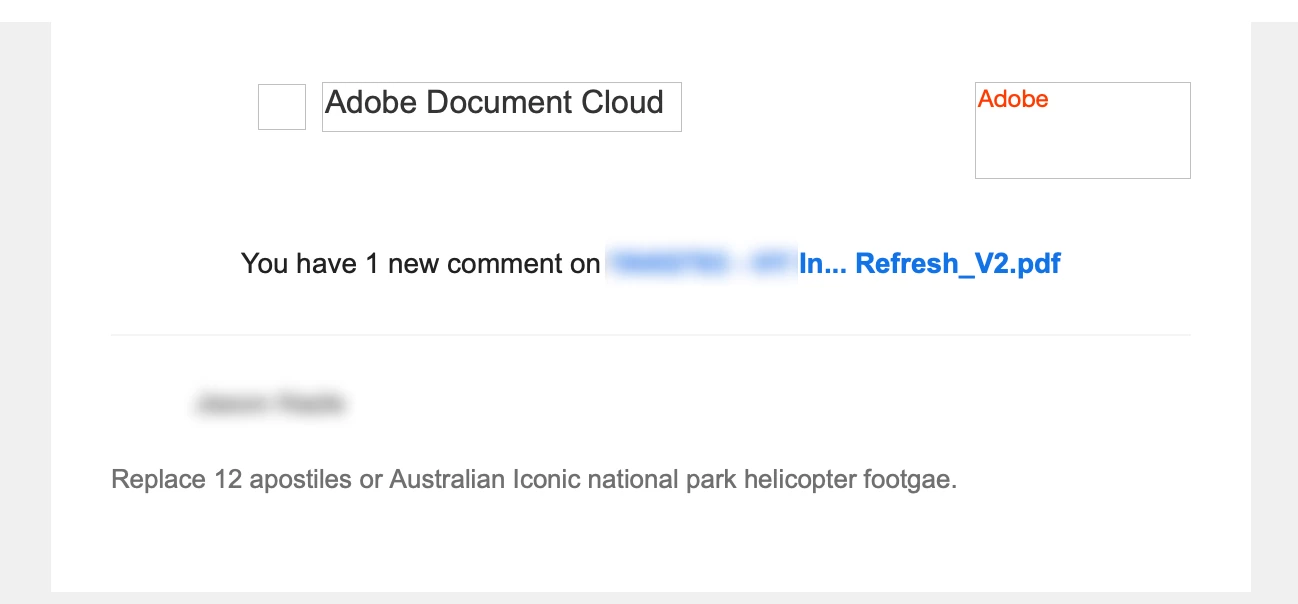
Task: Click the misspelled word "footgae."
Action: point(909,480)
